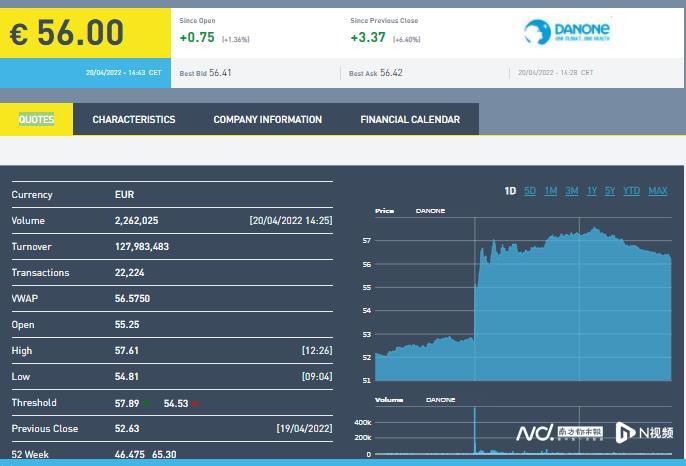The image size is (686, 466).
Task: Click the last price timestamp 20/04/2022 14:43 CET
Action: point(124,73)
